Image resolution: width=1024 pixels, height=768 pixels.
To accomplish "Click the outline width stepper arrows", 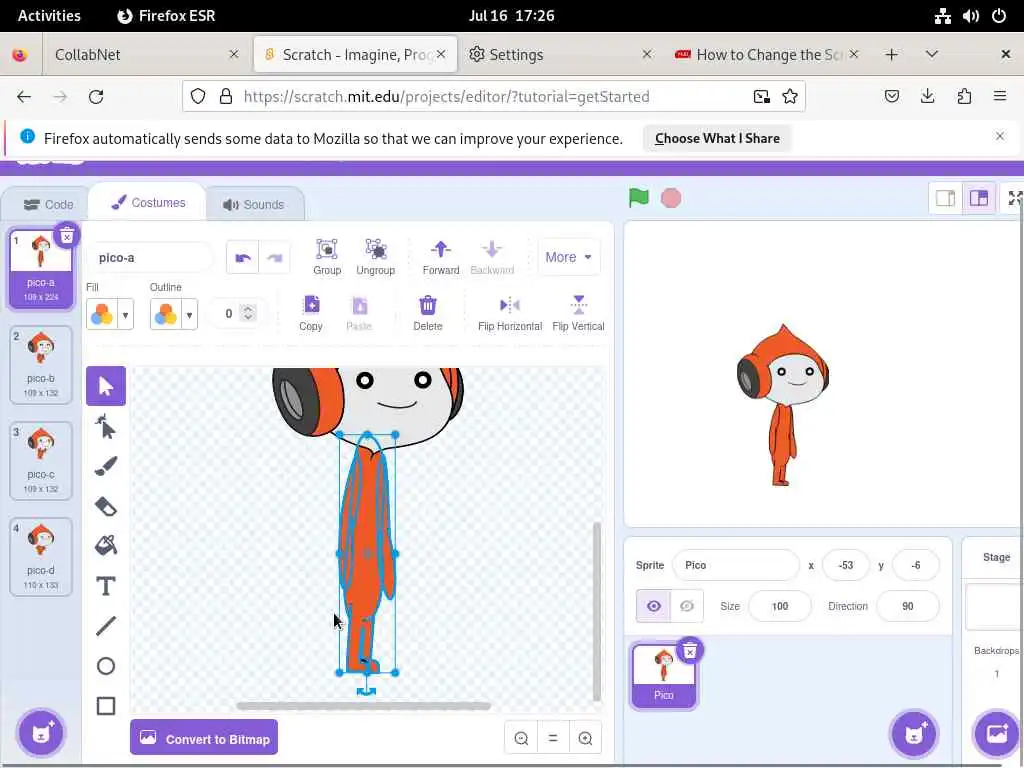I will click(248, 313).
